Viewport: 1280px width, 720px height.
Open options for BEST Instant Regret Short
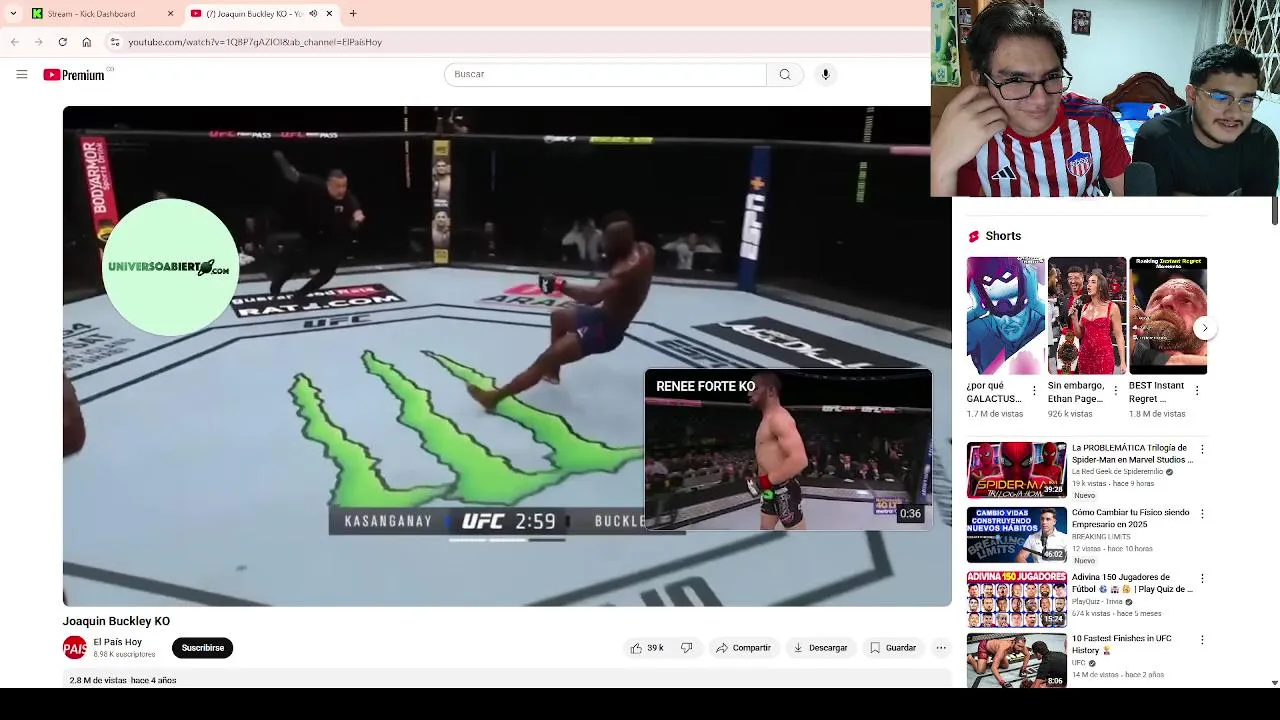coord(1197,391)
